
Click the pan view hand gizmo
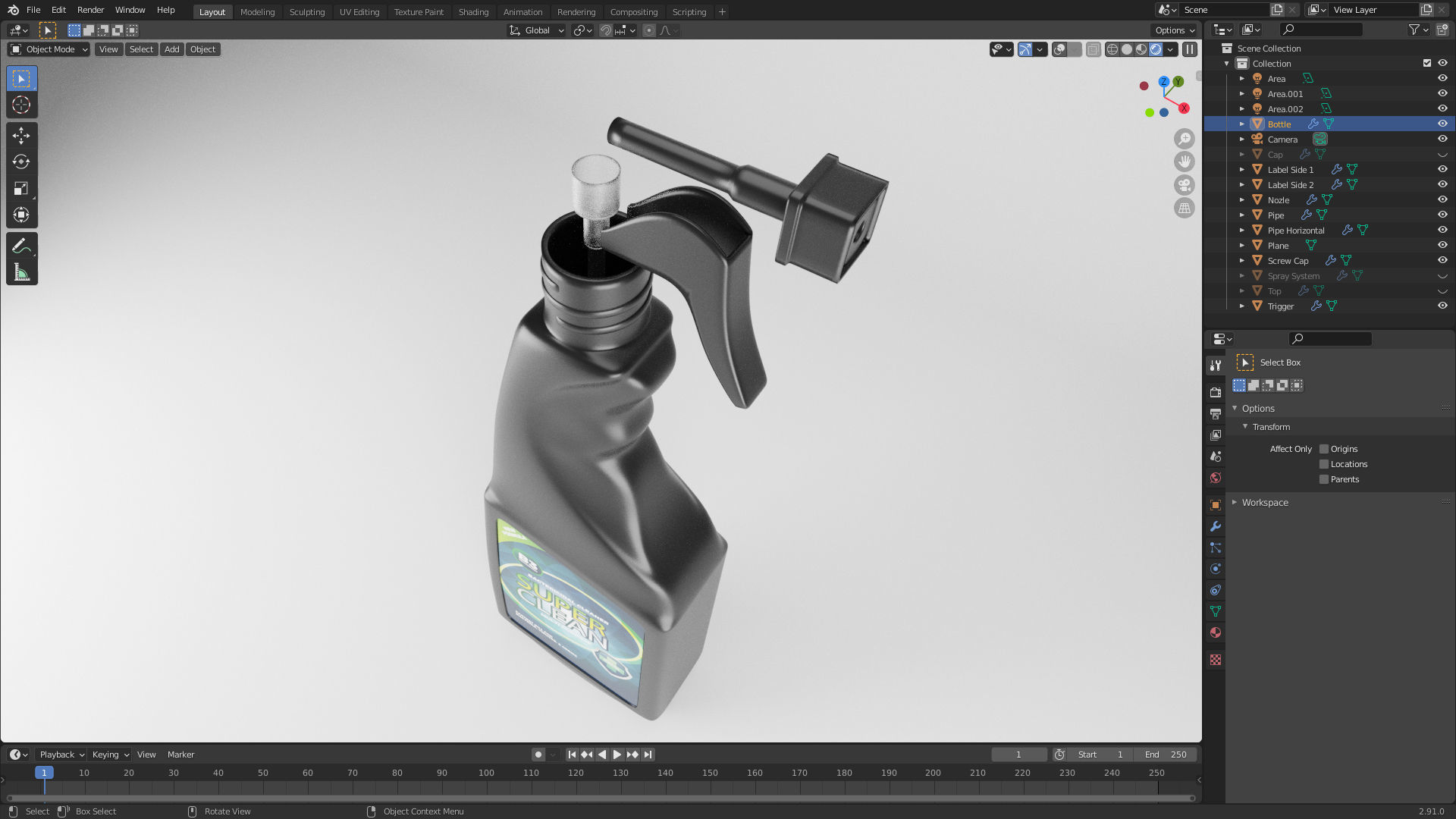coord(1184,162)
